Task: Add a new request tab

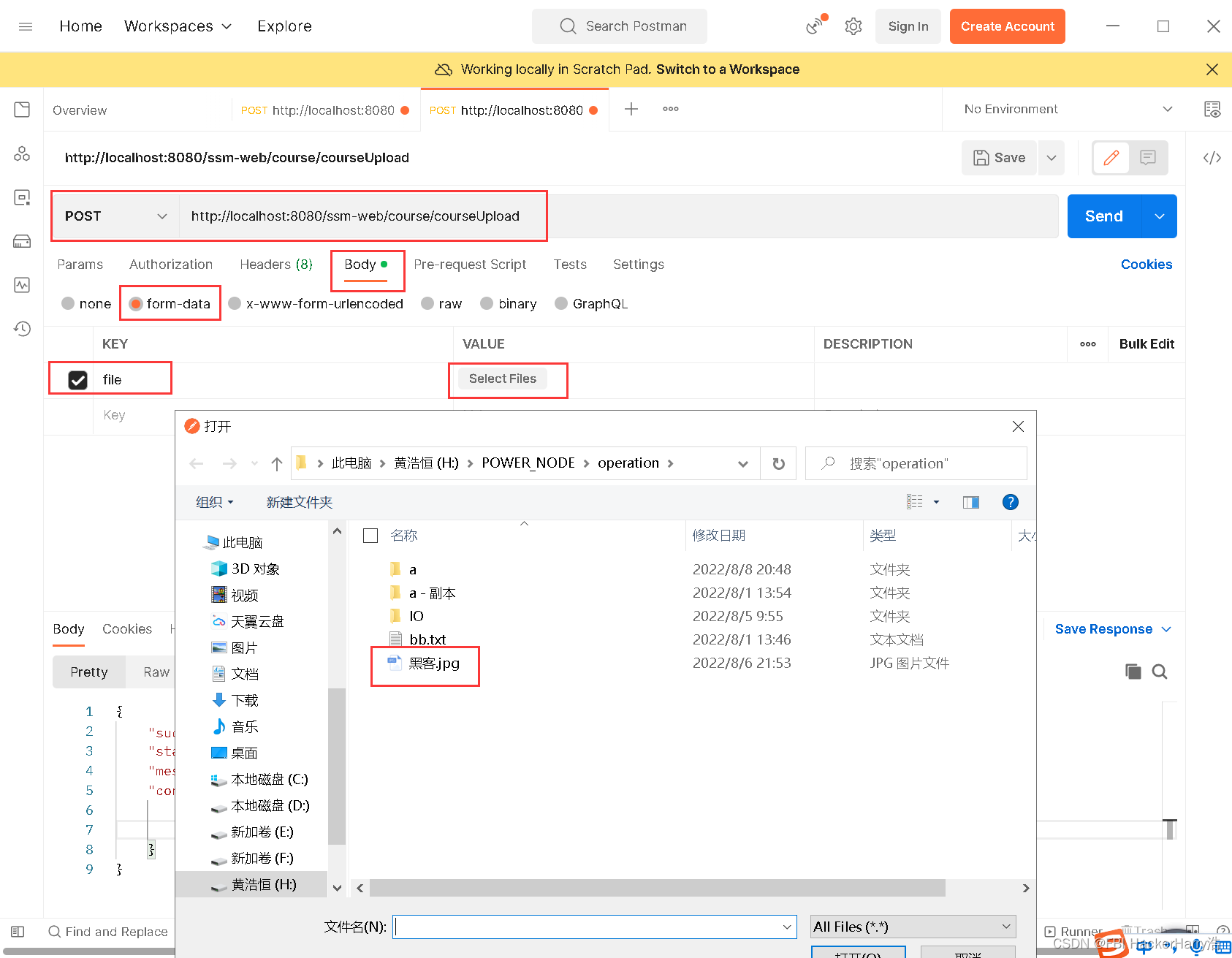Action: [x=631, y=109]
